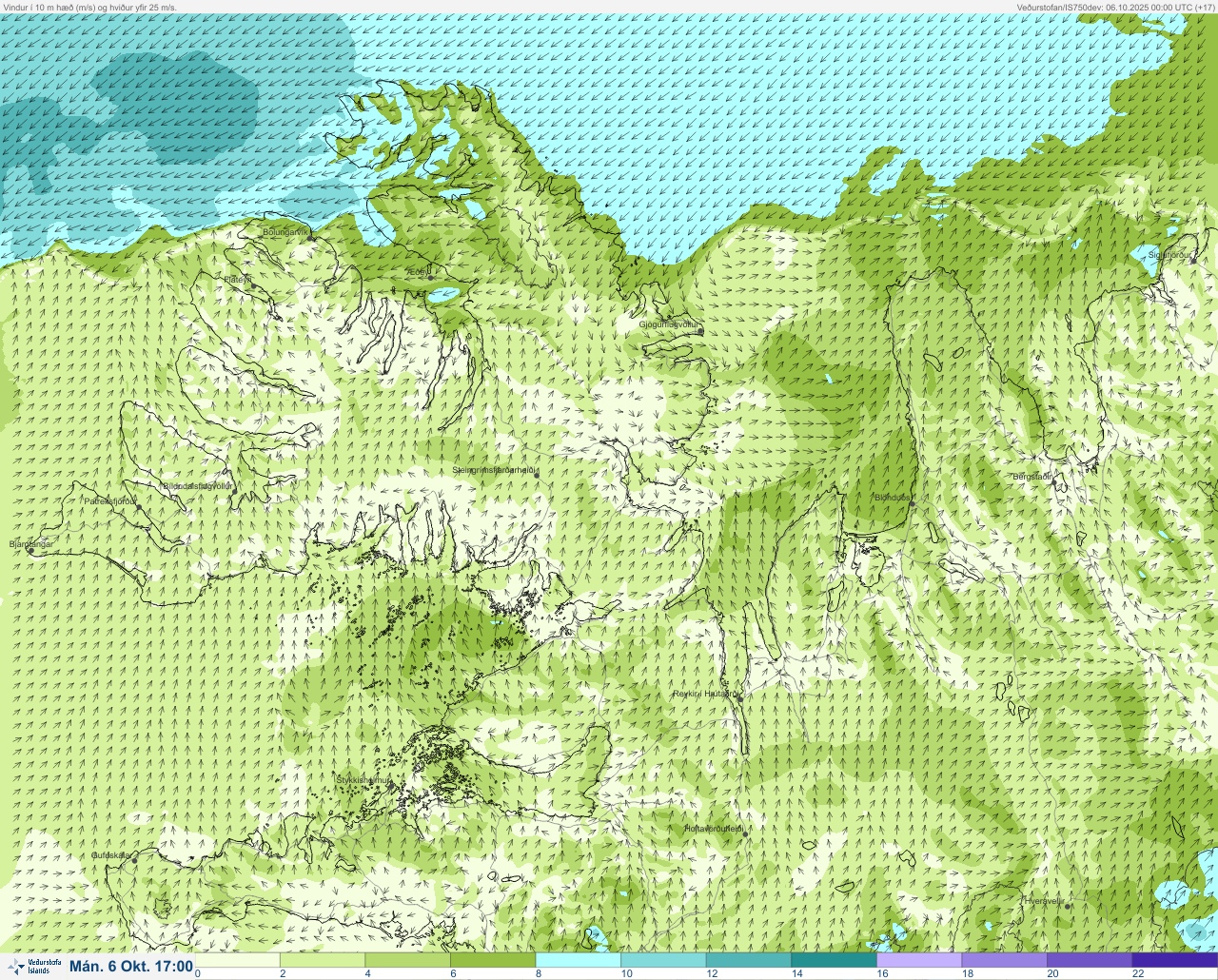Select the dark indigo 22+ m/s legend swatch
Viewport: 1218px width, 980px height.
[1175, 960]
